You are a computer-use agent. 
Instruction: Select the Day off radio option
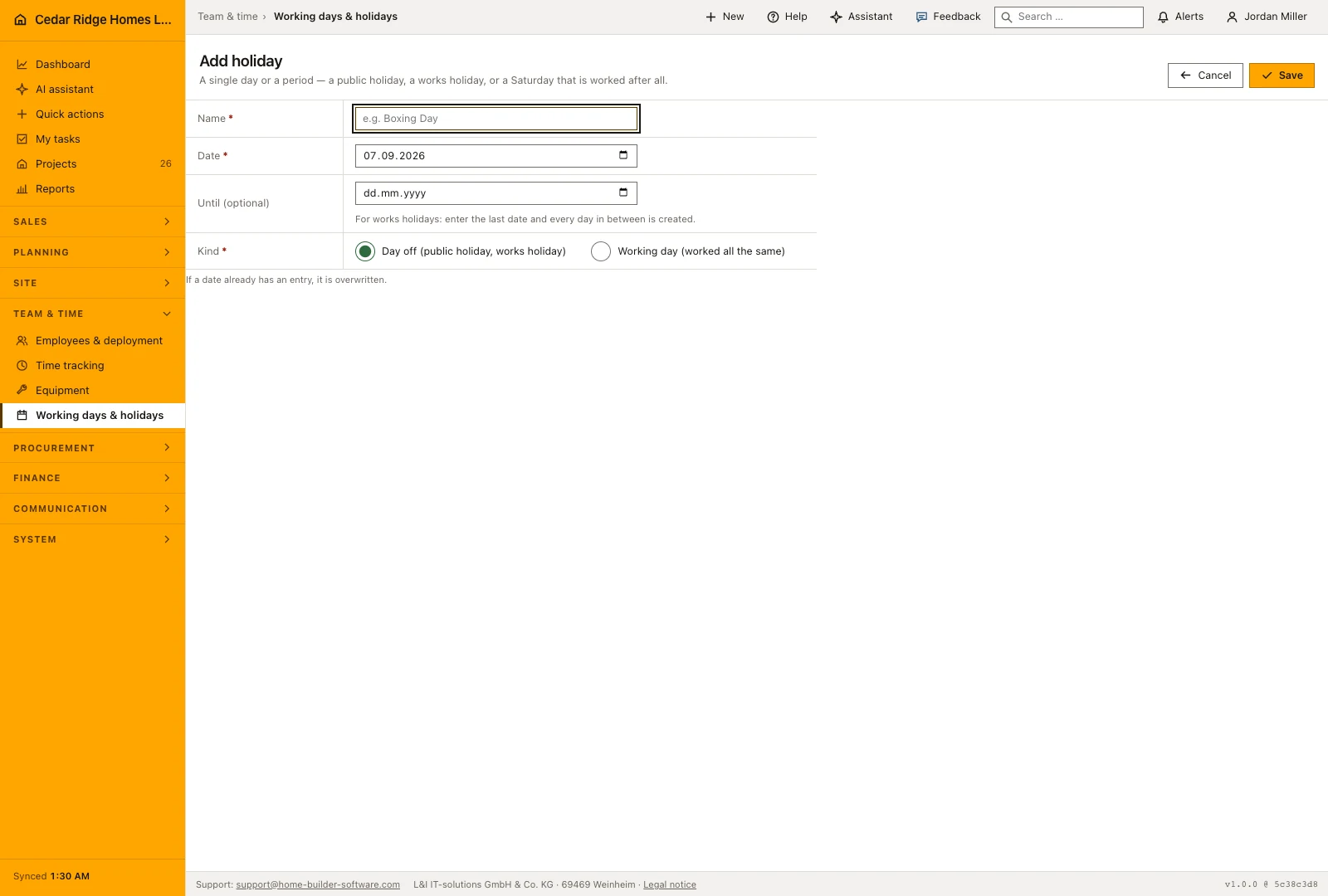365,251
